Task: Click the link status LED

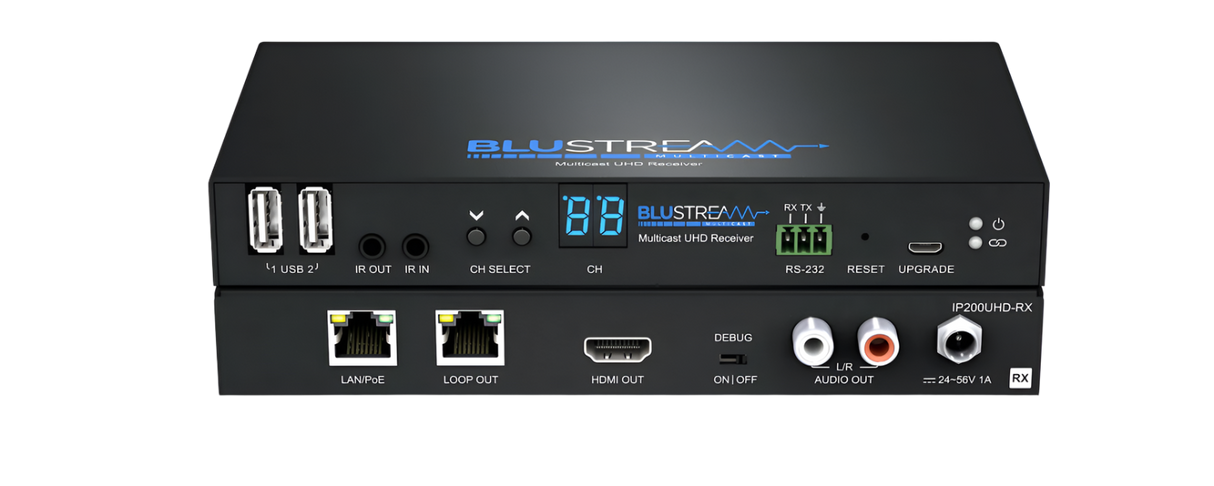Action: click(975, 242)
